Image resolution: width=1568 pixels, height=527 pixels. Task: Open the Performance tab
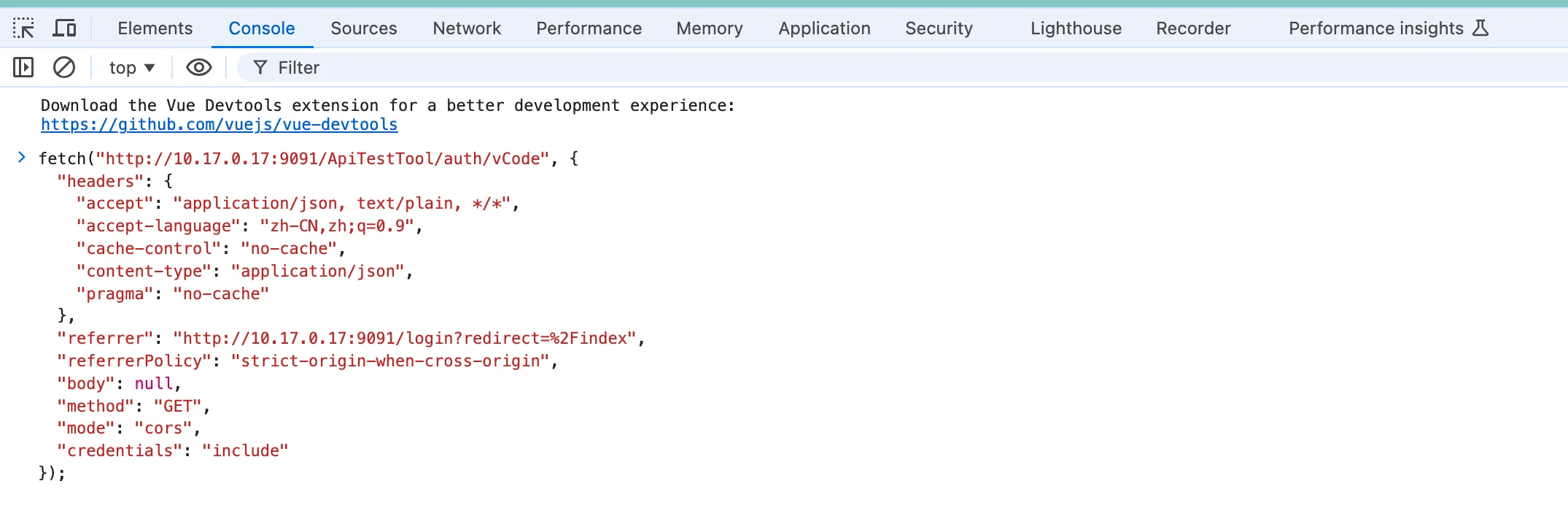click(589, 28)
